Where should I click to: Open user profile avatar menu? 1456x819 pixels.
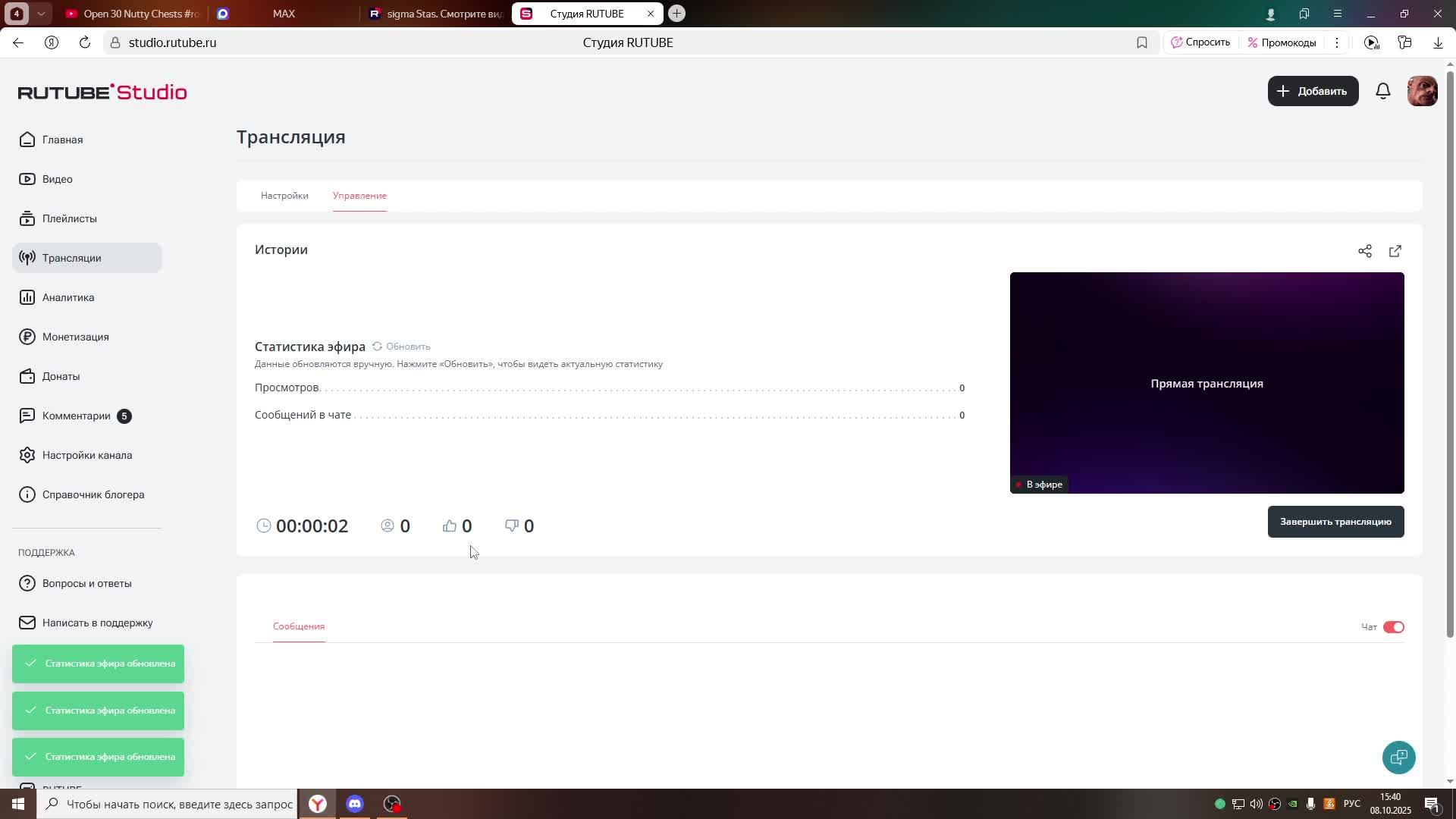click(1422, 91)
